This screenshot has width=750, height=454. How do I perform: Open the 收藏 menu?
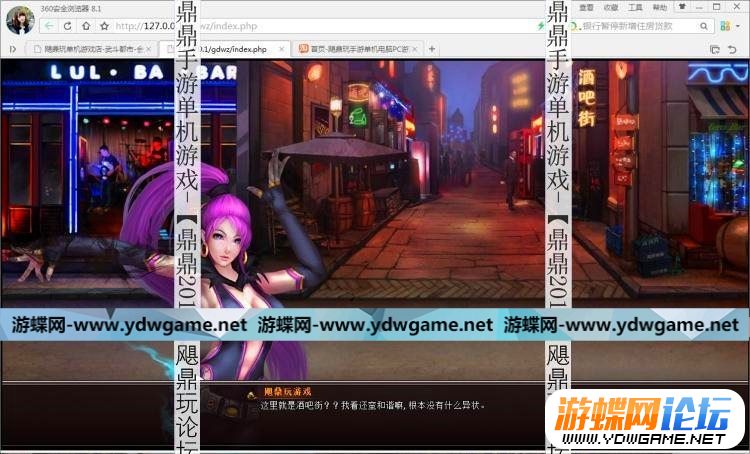611,8
